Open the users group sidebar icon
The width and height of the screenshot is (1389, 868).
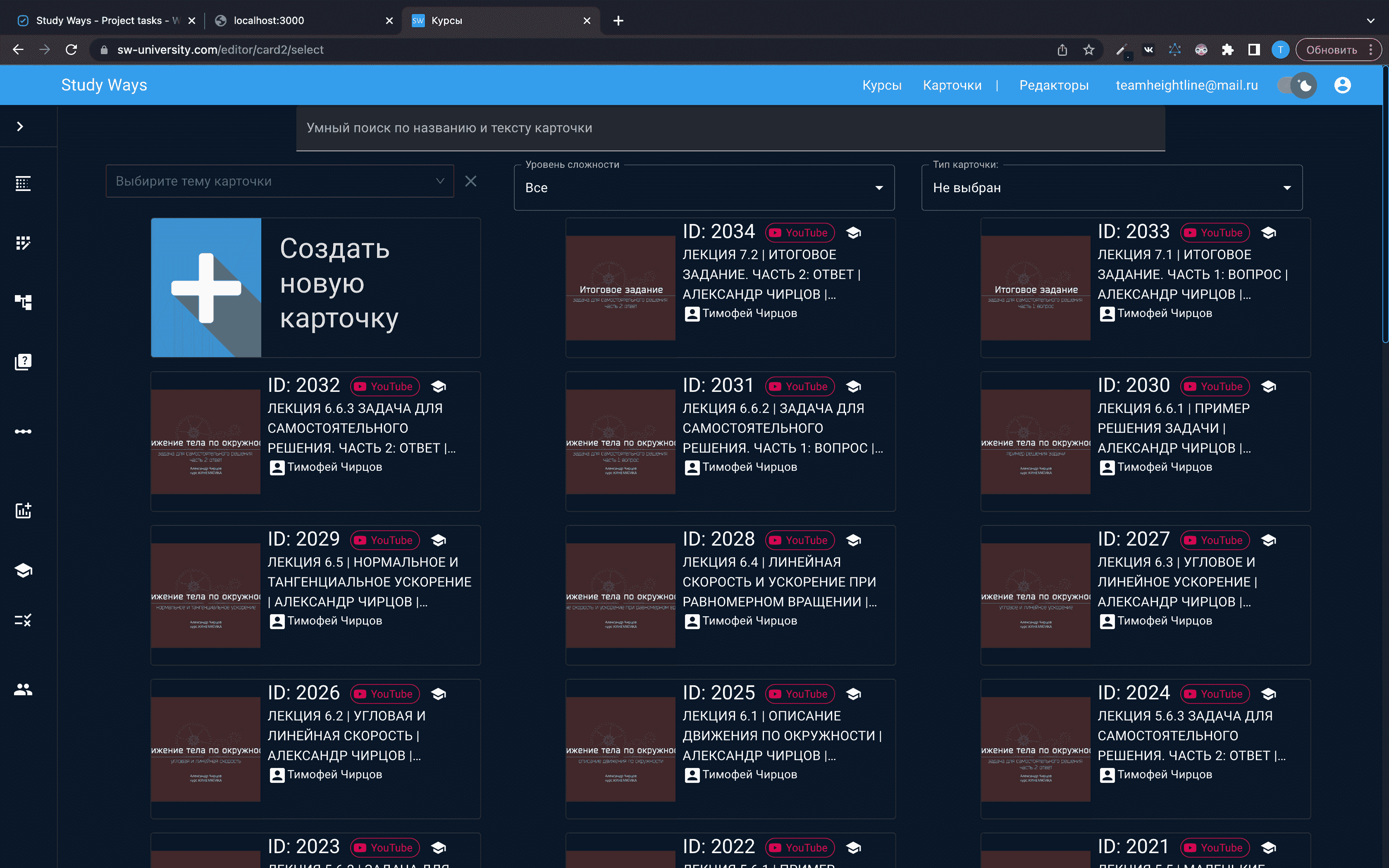click(23, 689)
